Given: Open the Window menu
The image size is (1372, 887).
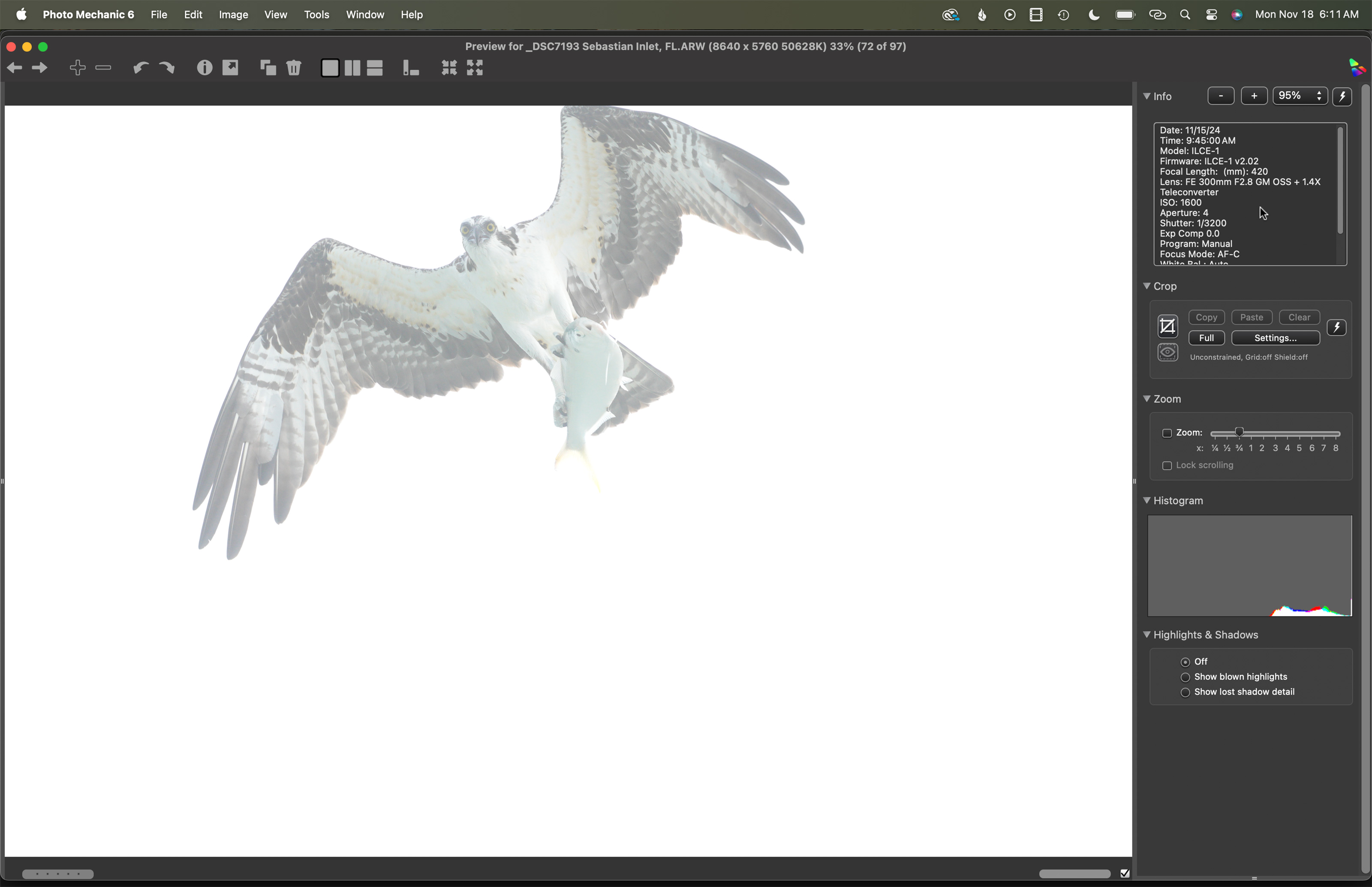Looking at the screenshot, I should [x=365, y=15].
